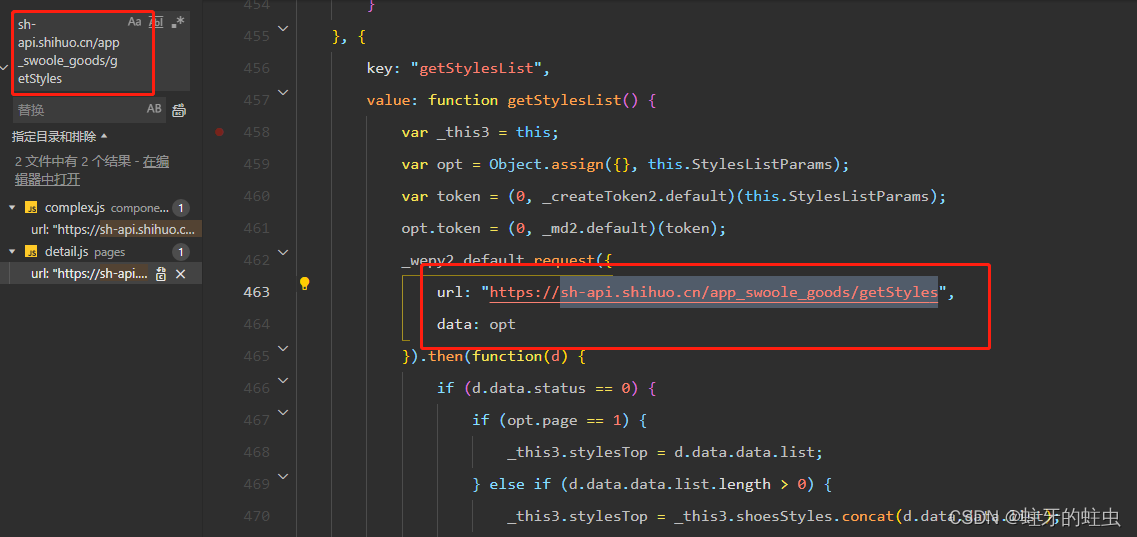Click line number 456 in the gutter
1137x537 pixels.
click(x=256, y=68)
